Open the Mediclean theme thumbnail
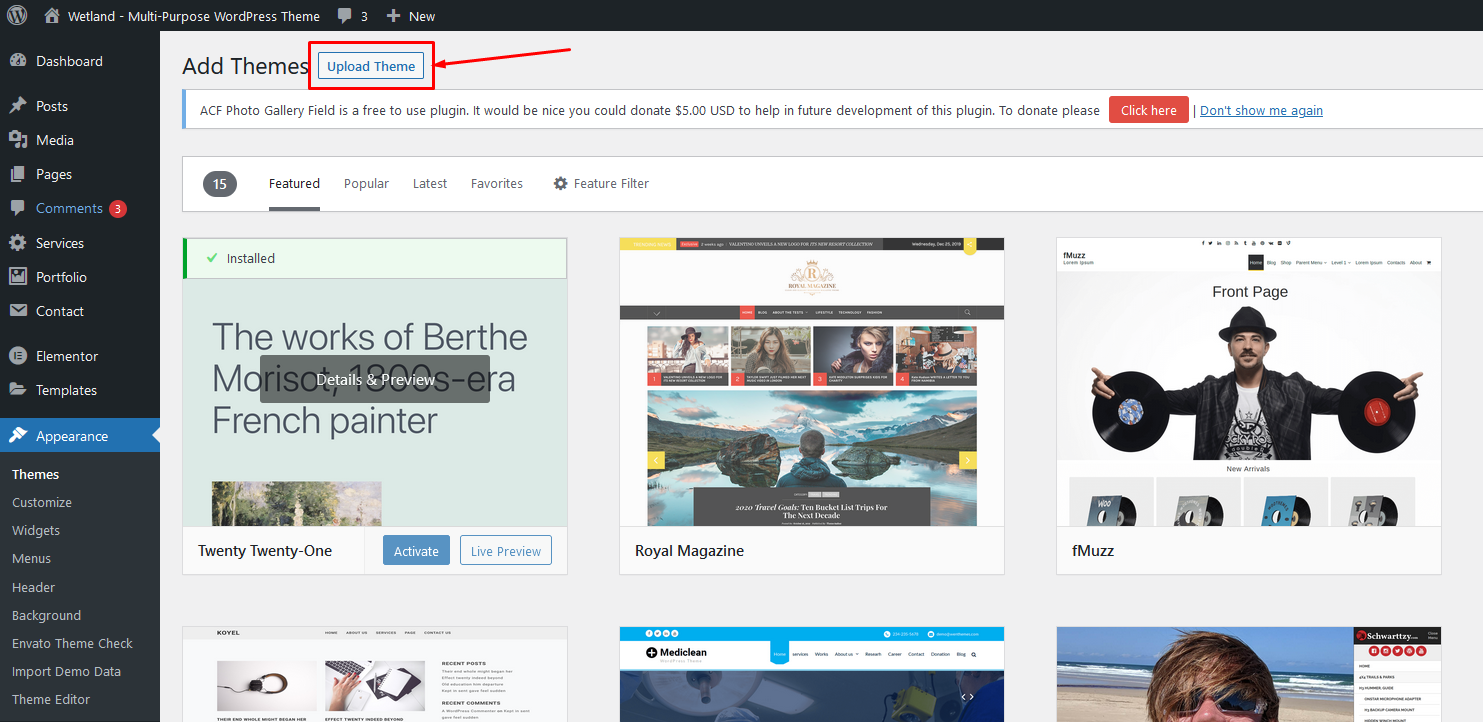This screenshot has height=722, width=1483. click(x=811, y=674)
